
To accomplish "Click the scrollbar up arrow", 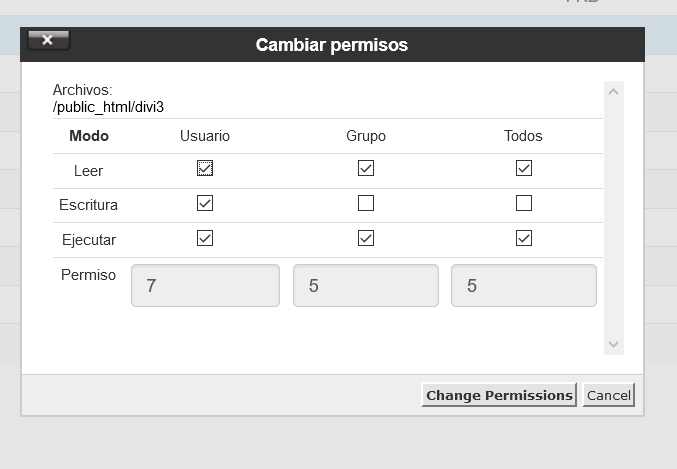I will [614, 92].
